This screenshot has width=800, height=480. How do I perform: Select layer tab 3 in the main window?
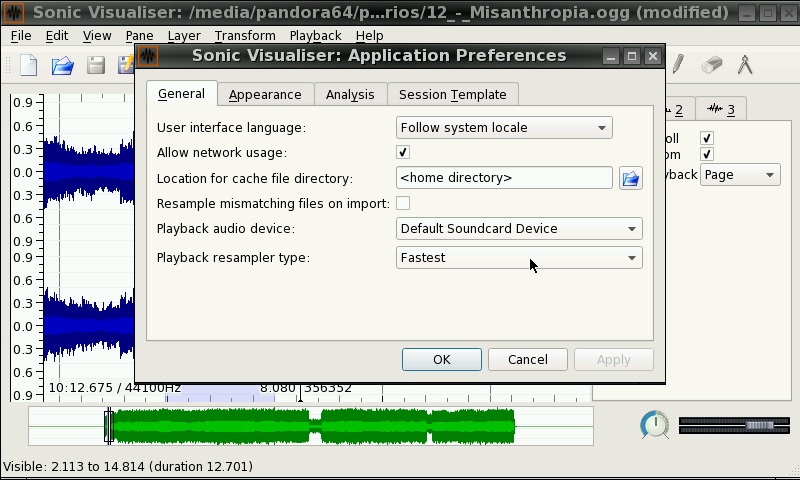coord(721,109)
